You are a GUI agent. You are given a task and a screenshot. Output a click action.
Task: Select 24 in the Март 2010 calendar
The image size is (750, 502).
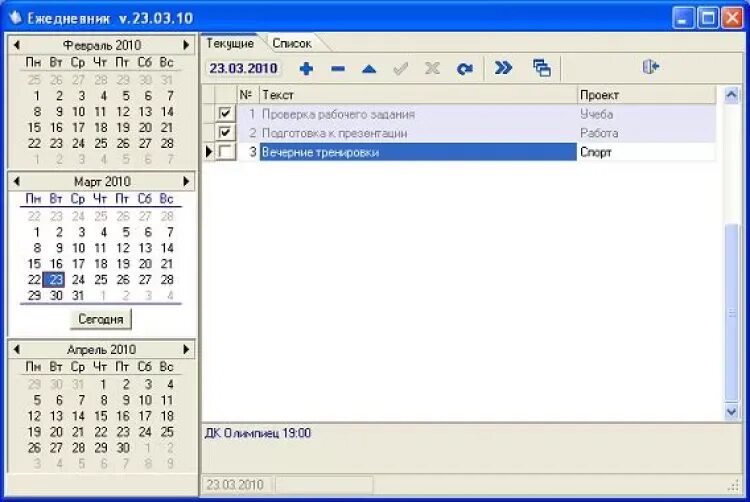[x=78, y=280]
